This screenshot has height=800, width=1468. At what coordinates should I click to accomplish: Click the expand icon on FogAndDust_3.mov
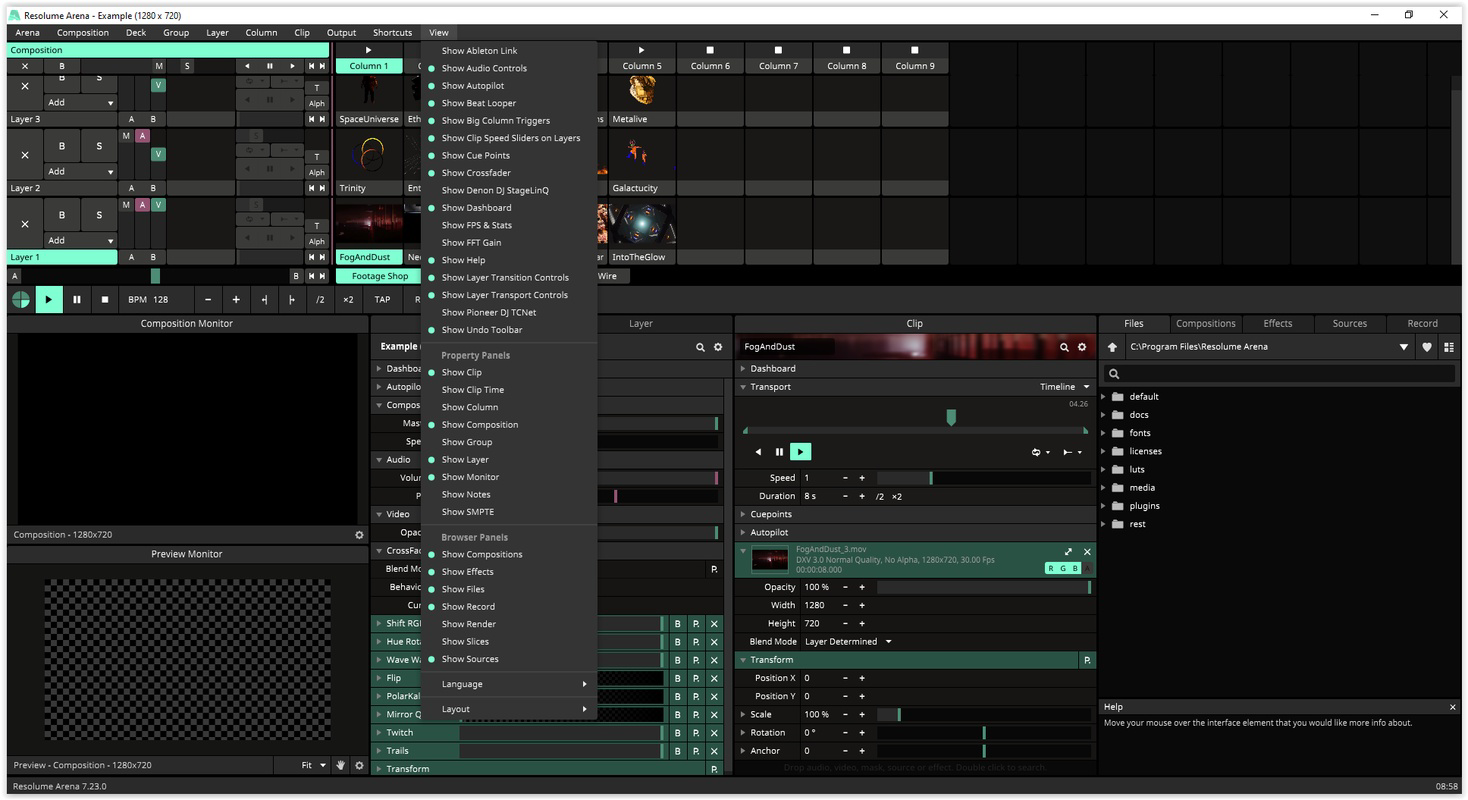(x=1068, y=552)
